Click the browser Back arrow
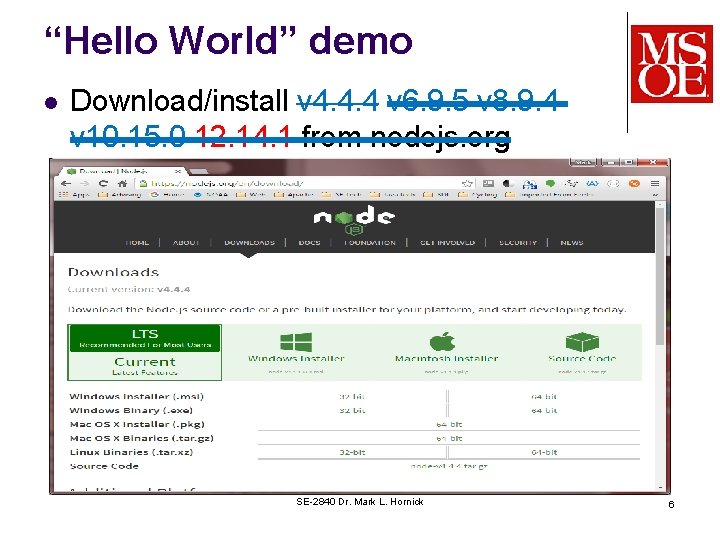The height and width of the screenshot is (540, 720). pos(66,183)
